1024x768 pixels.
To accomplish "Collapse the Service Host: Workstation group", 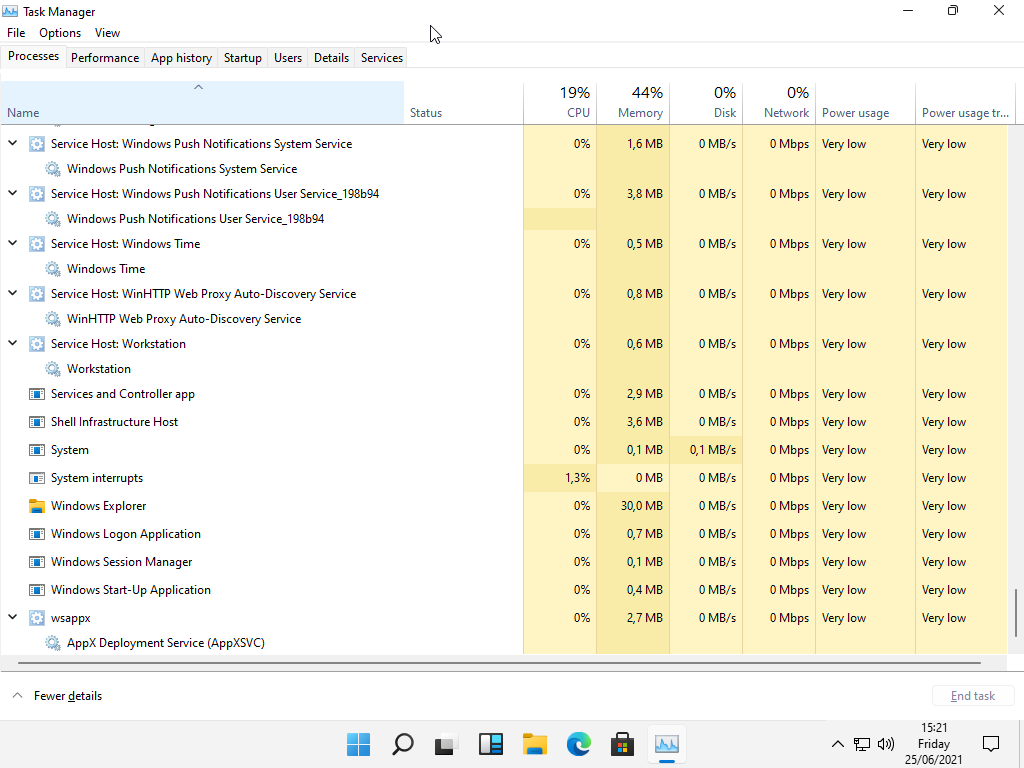I will 13,344.
